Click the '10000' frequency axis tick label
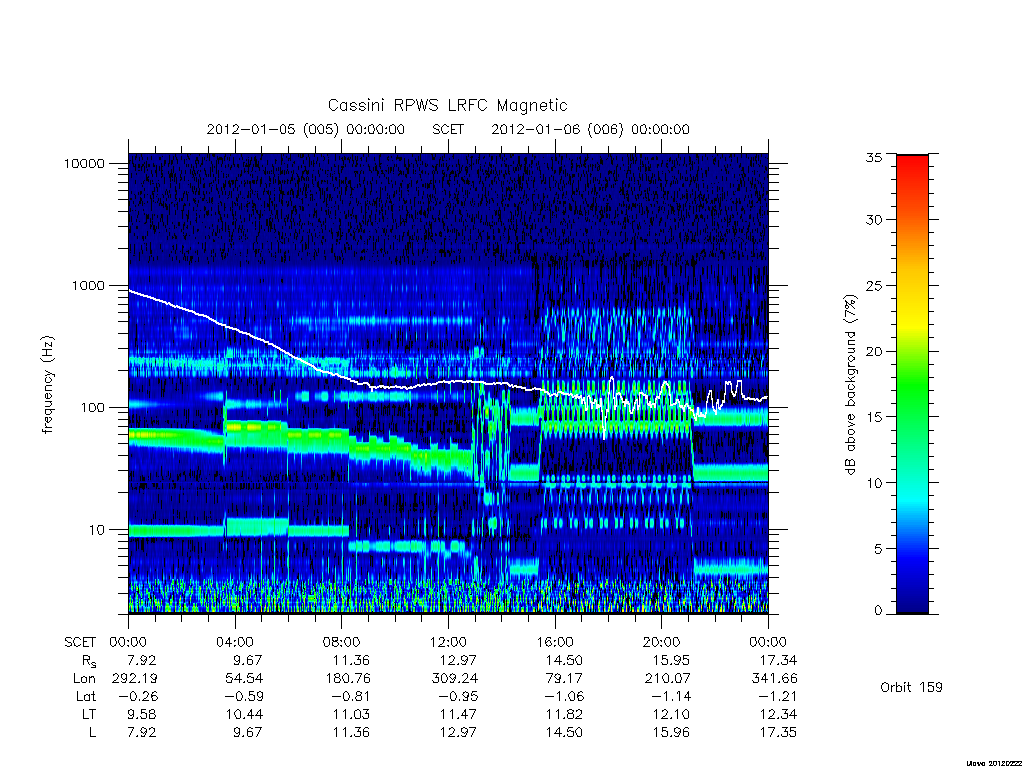This screenshot has height=768, width=1024. (84, 163)
